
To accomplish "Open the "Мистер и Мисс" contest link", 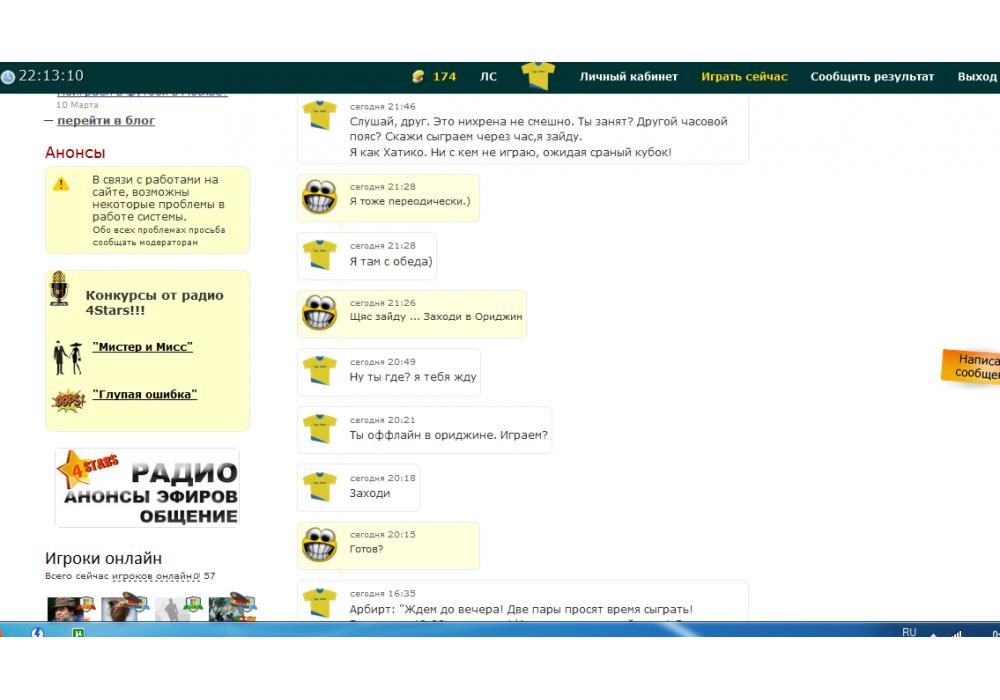I will coord(142,347).
